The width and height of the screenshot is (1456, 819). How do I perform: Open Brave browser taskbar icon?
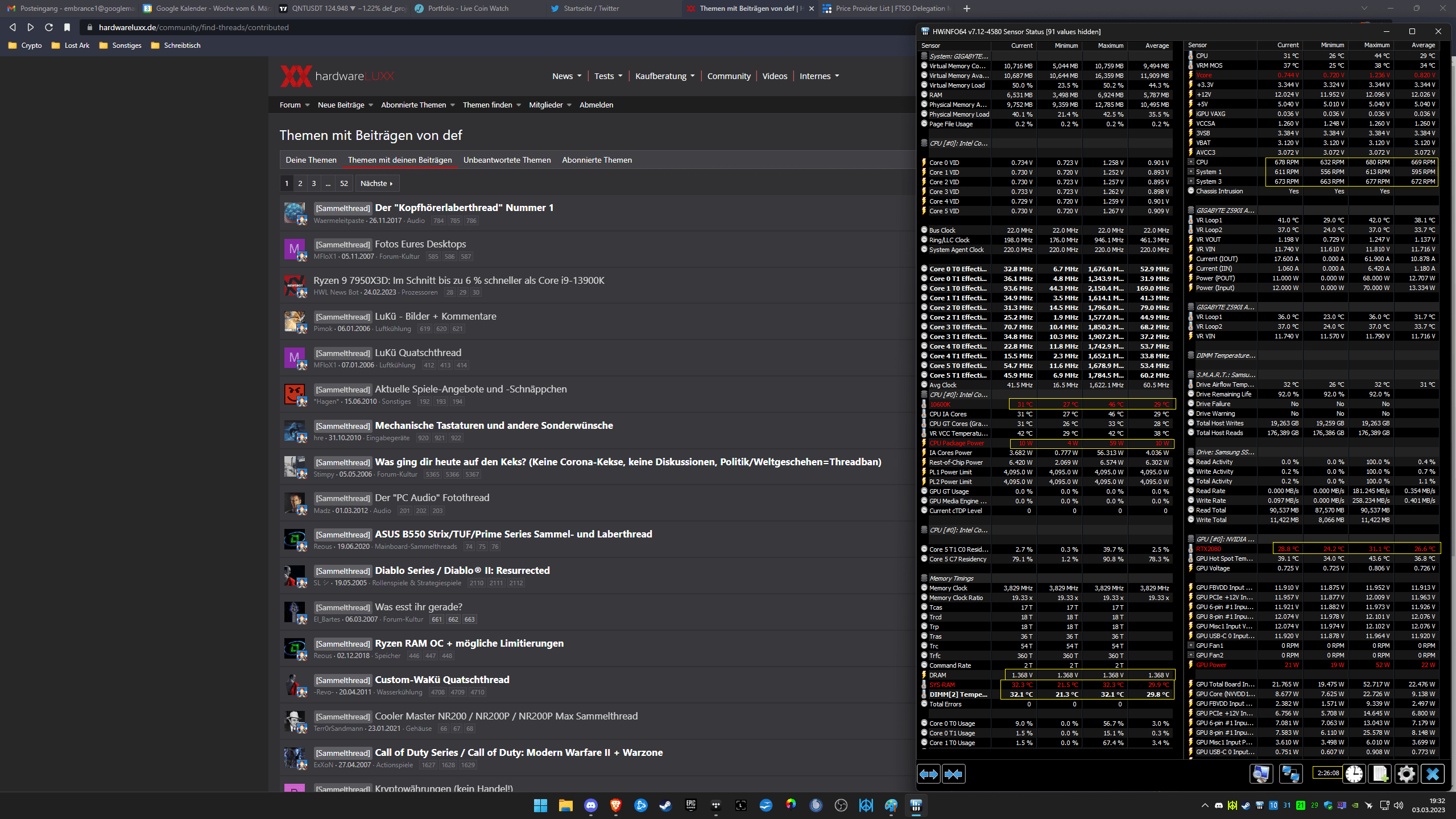(615, 805)
